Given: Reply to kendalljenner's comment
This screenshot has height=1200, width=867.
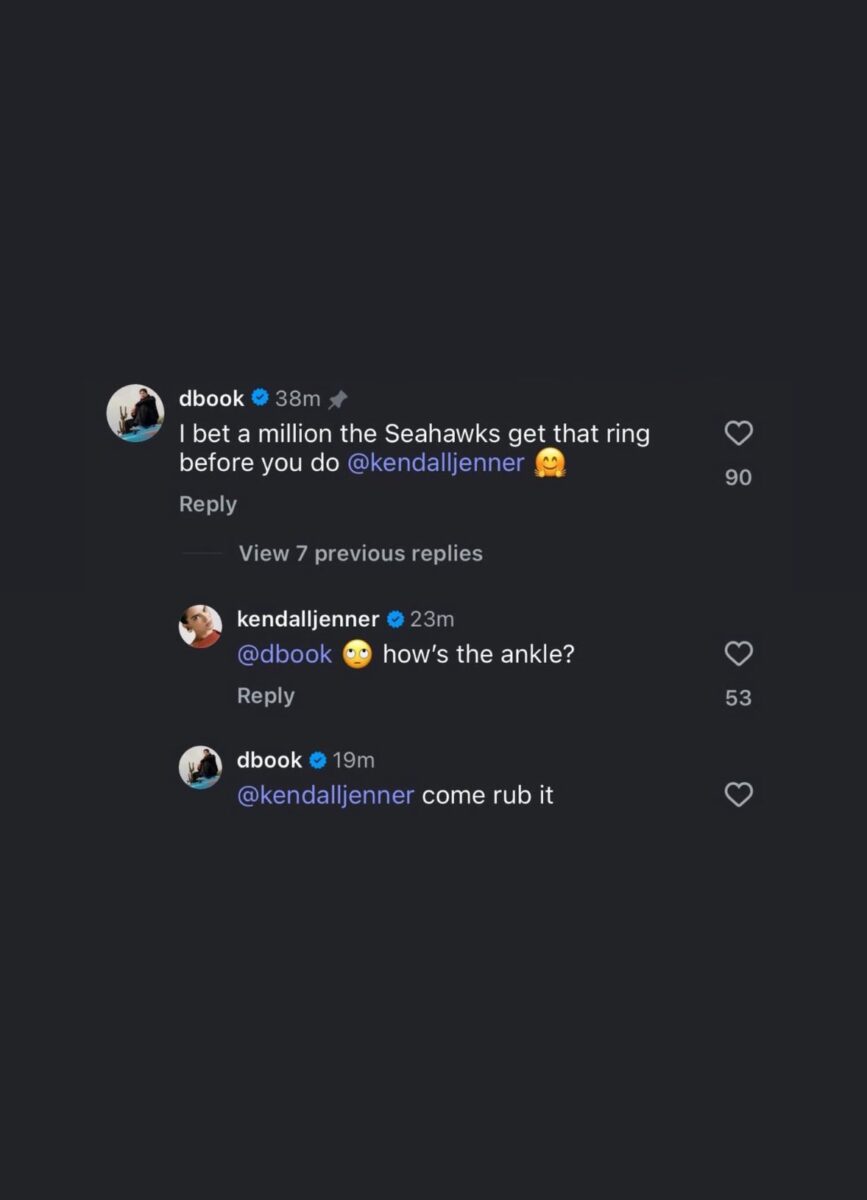Looking at the screenshot, I should pos(265,695).
